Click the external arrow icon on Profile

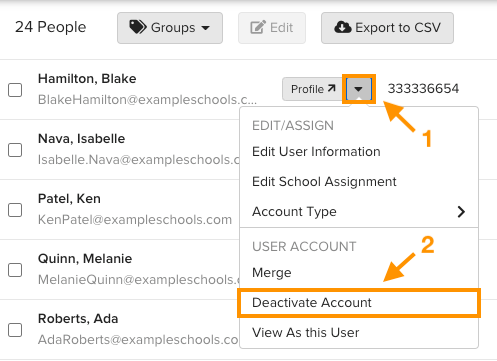331,88
